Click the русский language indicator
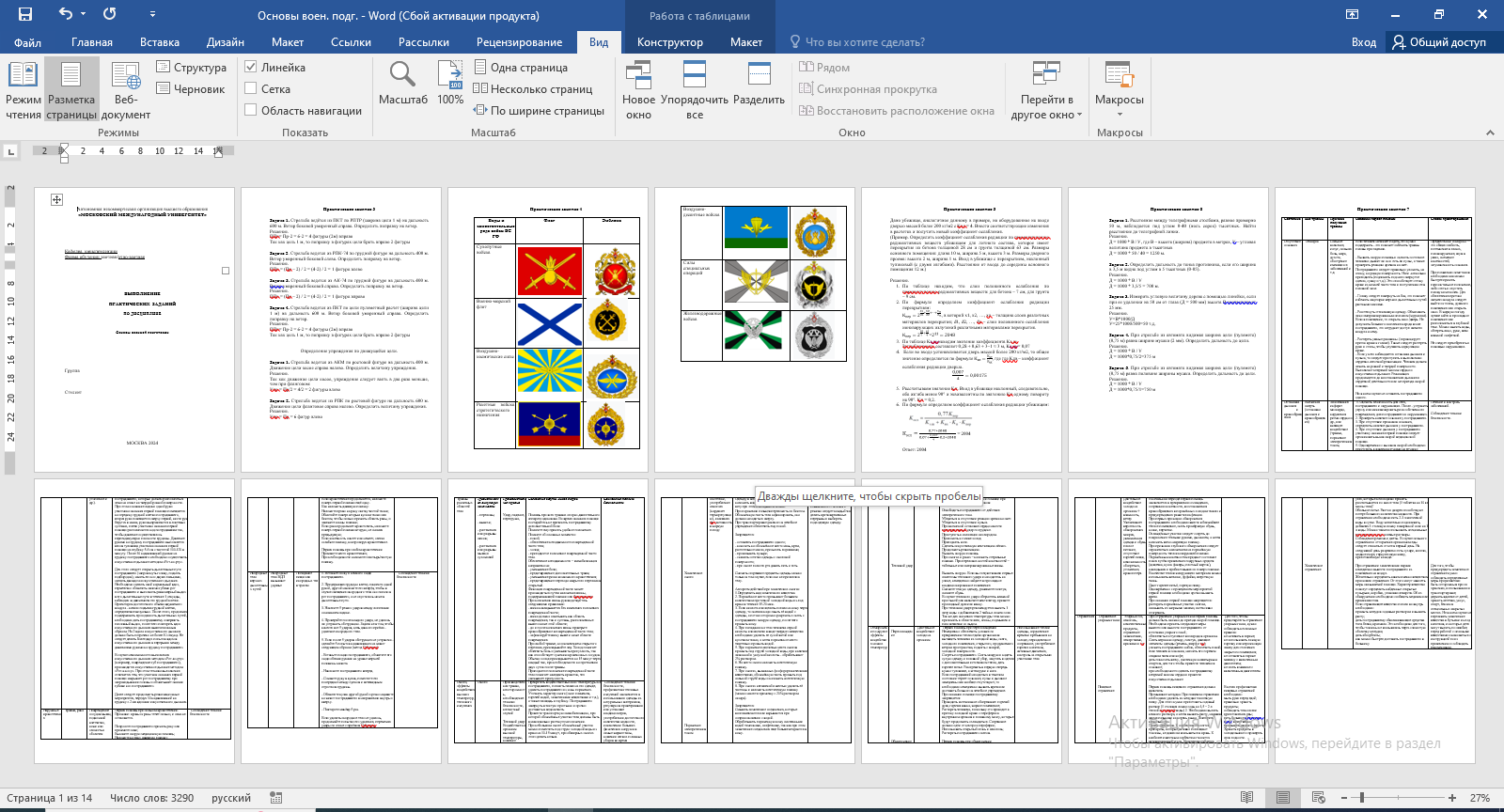The image size is (1504, 812). tap(231, 798)
